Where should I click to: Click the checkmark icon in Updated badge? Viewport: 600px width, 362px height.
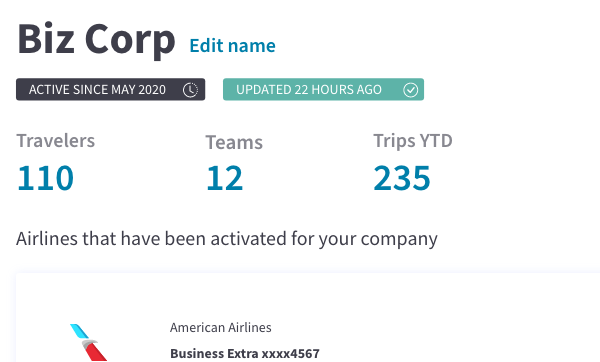[x=411, y=90]
